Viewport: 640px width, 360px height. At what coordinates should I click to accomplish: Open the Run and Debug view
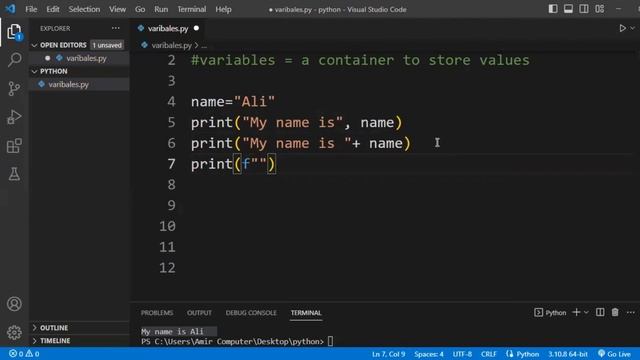click(x=14, y=117)
